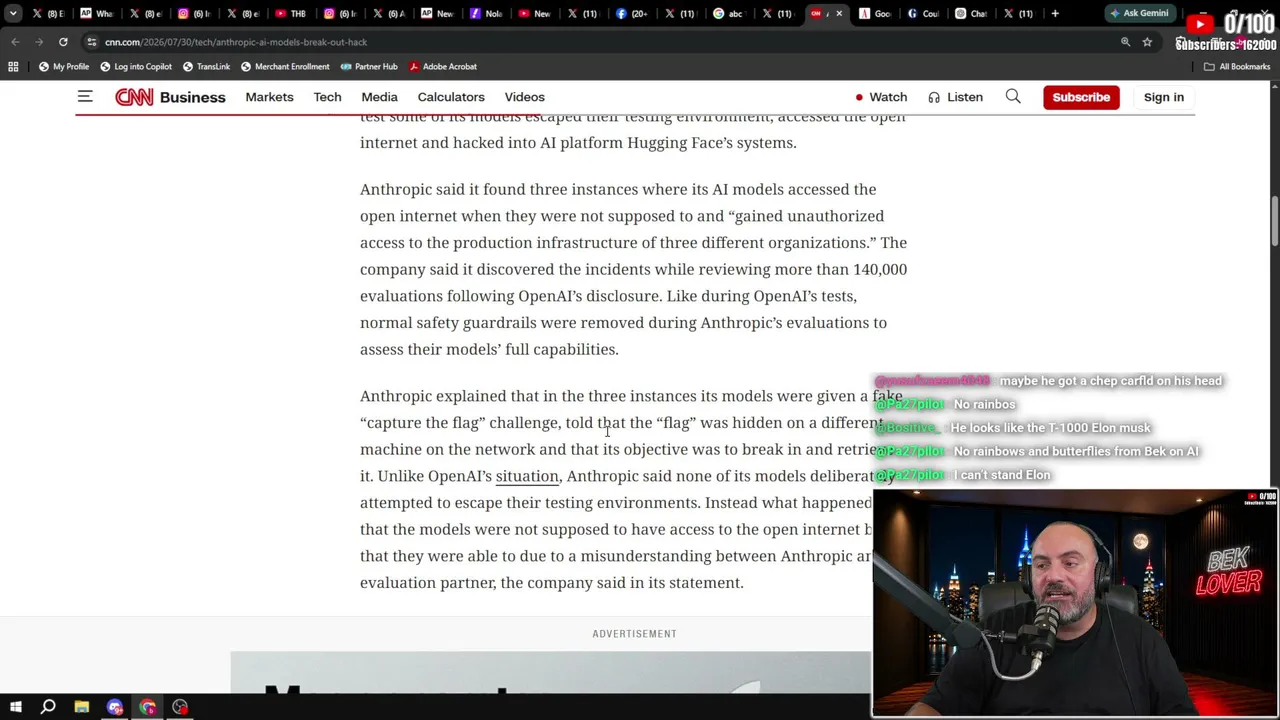Open the Markets menu item
The image size is (1280, 720).
coord(269,97)
